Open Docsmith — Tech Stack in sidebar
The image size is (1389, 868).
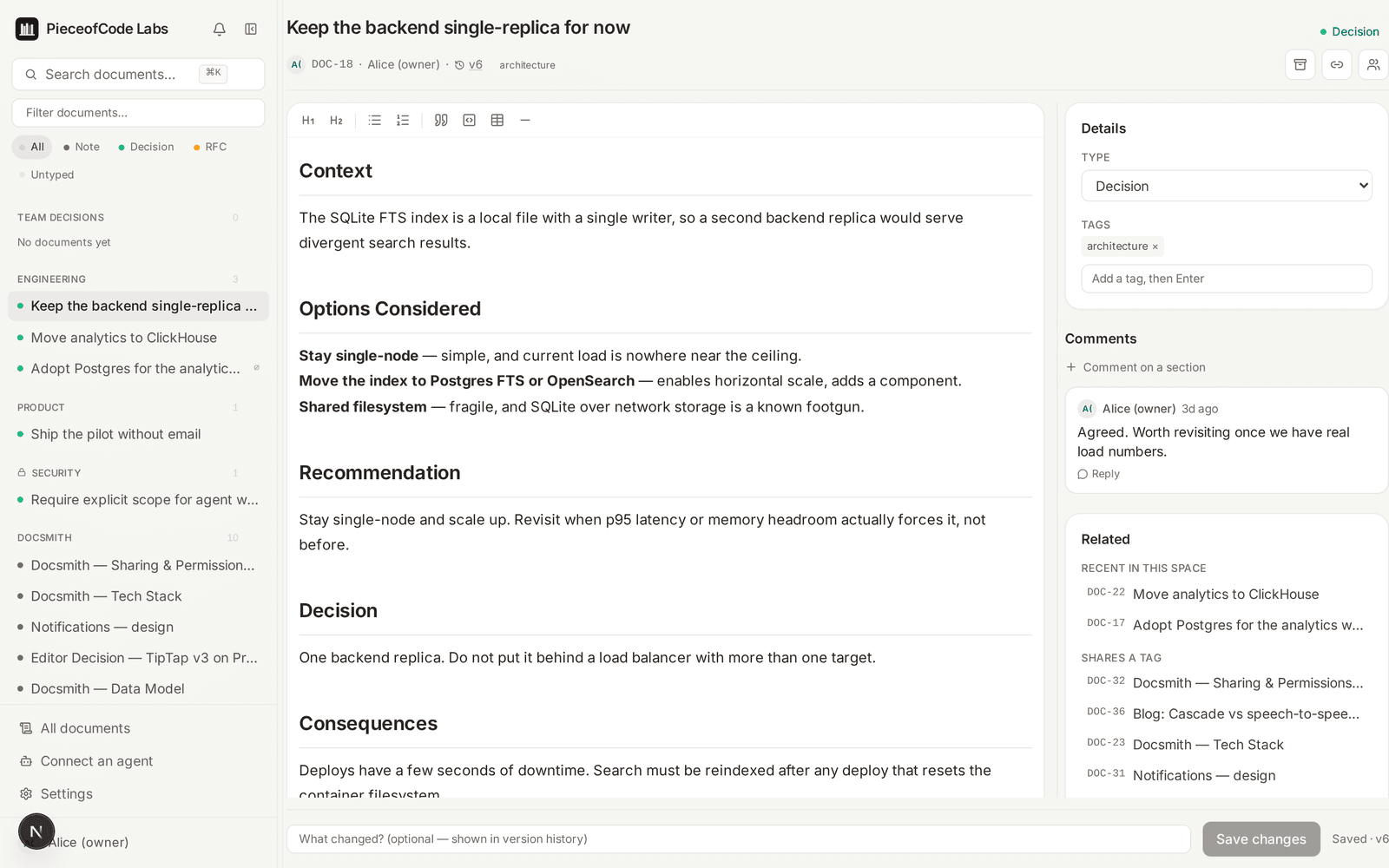139,596
